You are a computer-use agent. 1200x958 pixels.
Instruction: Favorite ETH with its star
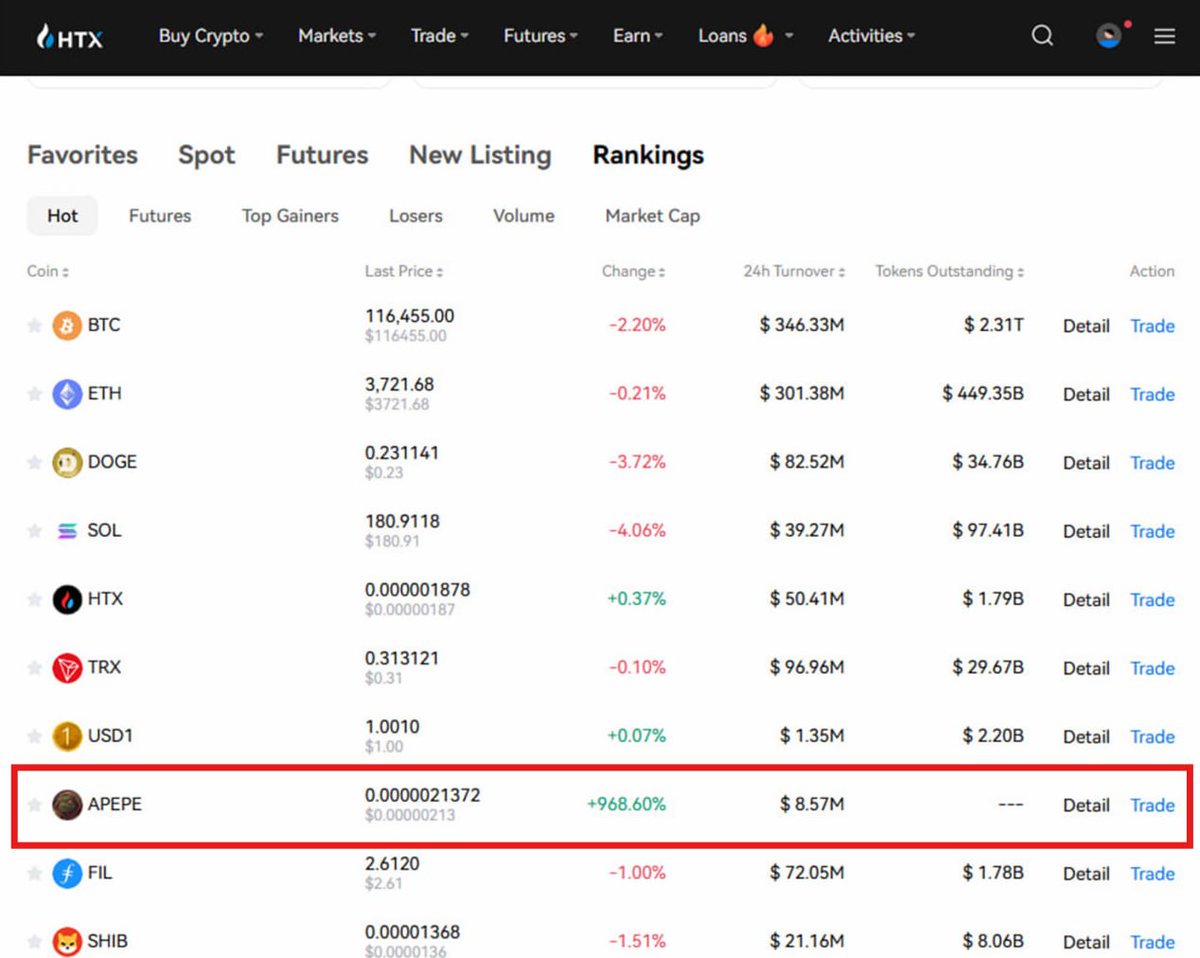point(34,394)
